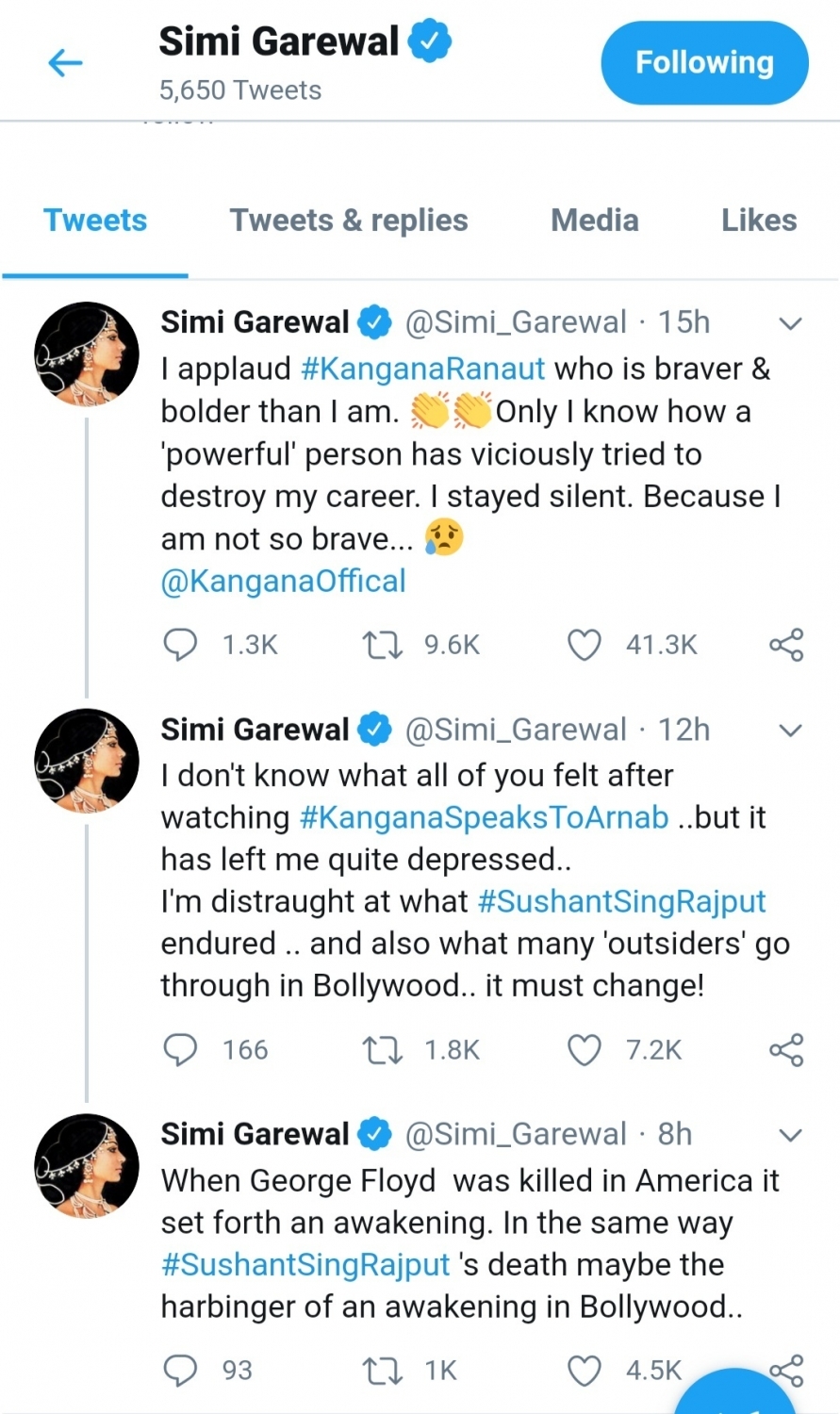Share the KanganaSpeaksToArnab tweet

click(785, 1050)
